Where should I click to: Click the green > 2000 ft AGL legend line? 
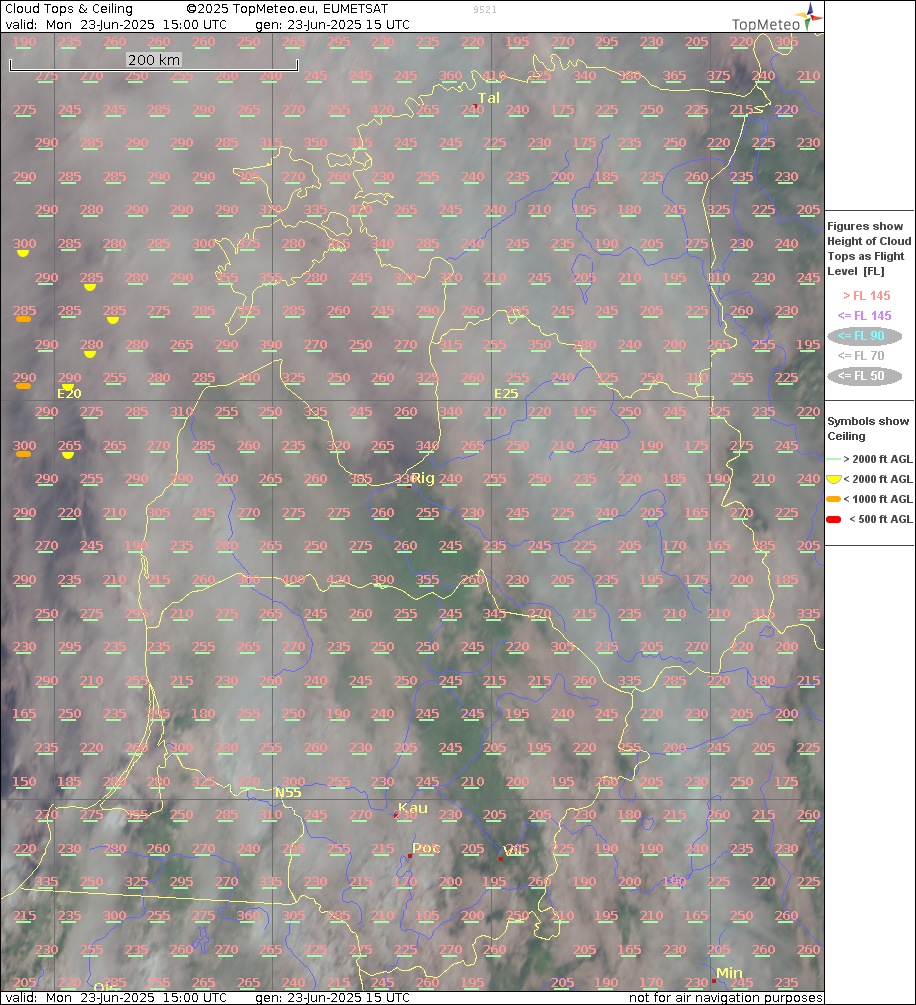tap(833, 460)
